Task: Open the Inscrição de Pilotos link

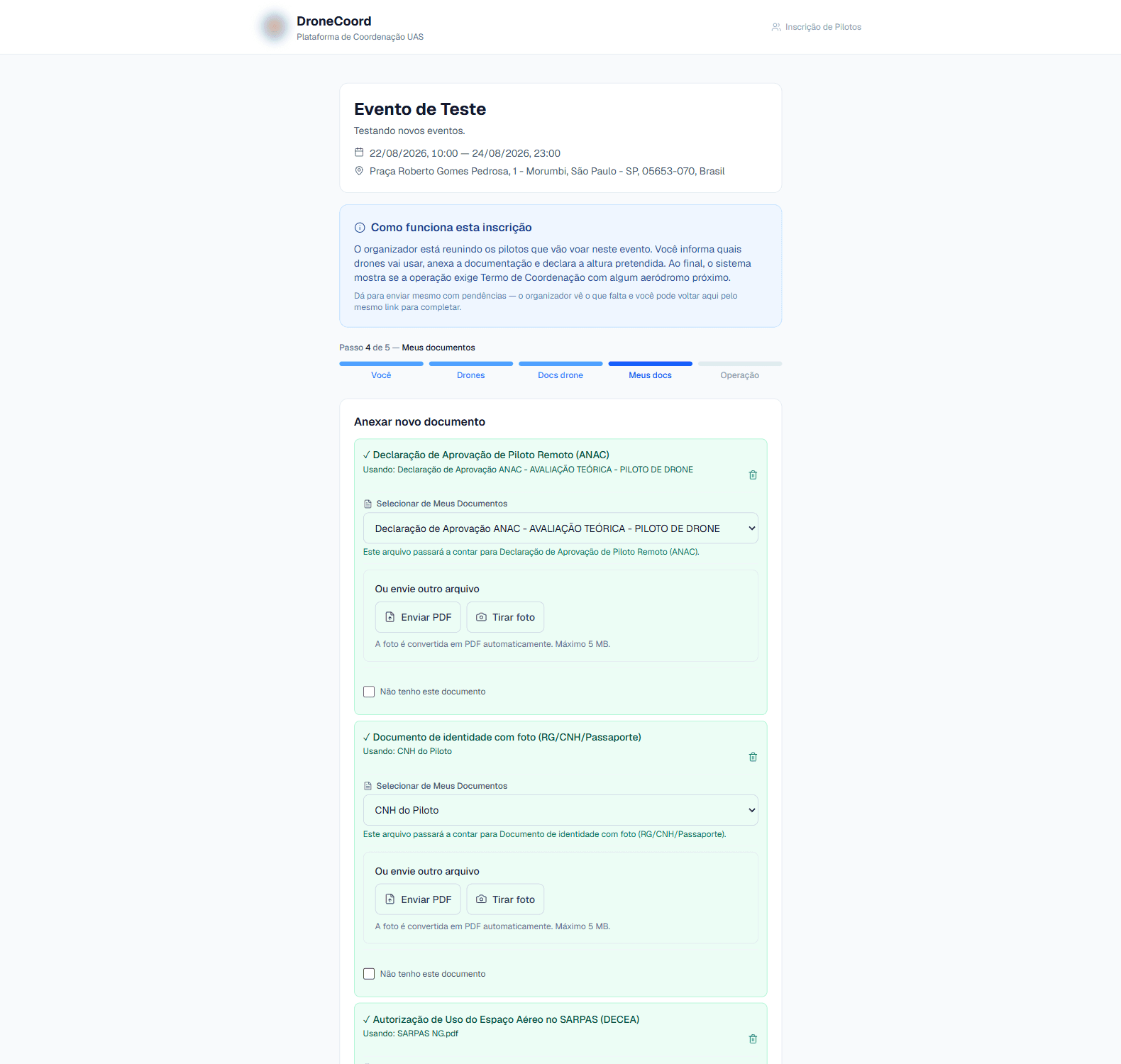Action: (x=817, y=27)
